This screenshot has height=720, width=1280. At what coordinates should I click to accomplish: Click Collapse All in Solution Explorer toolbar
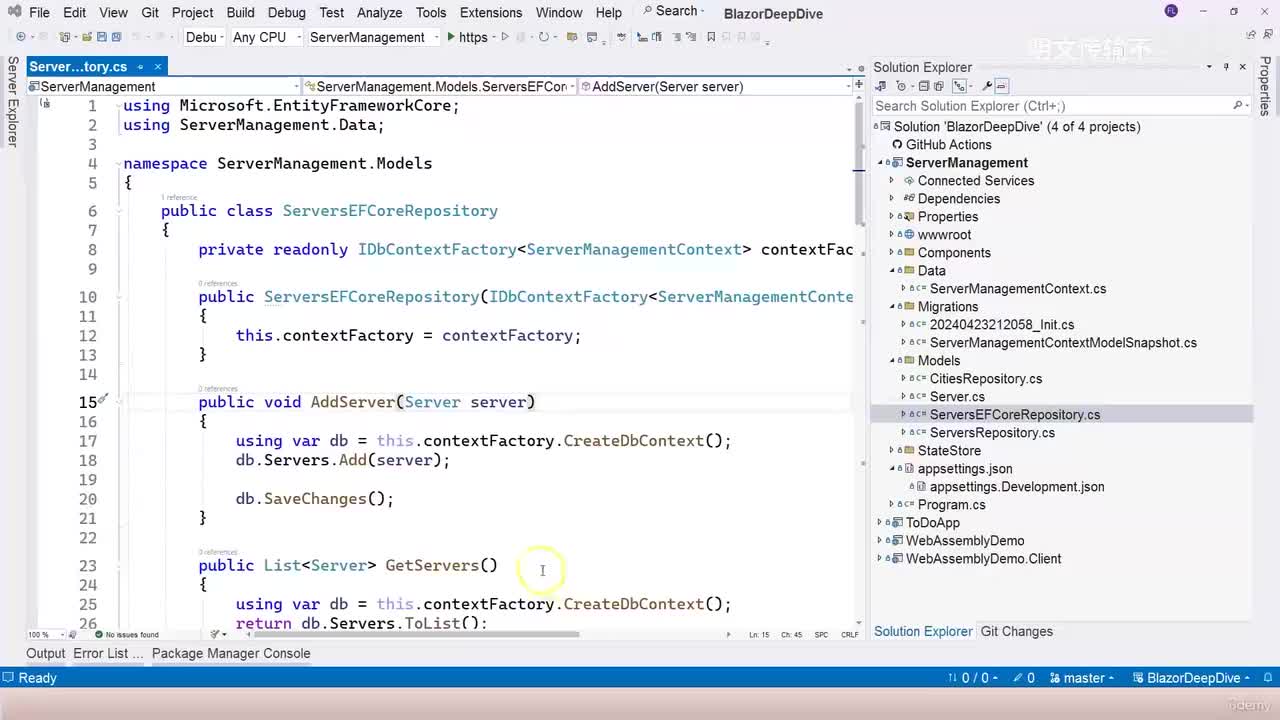[x=924, y=86]
